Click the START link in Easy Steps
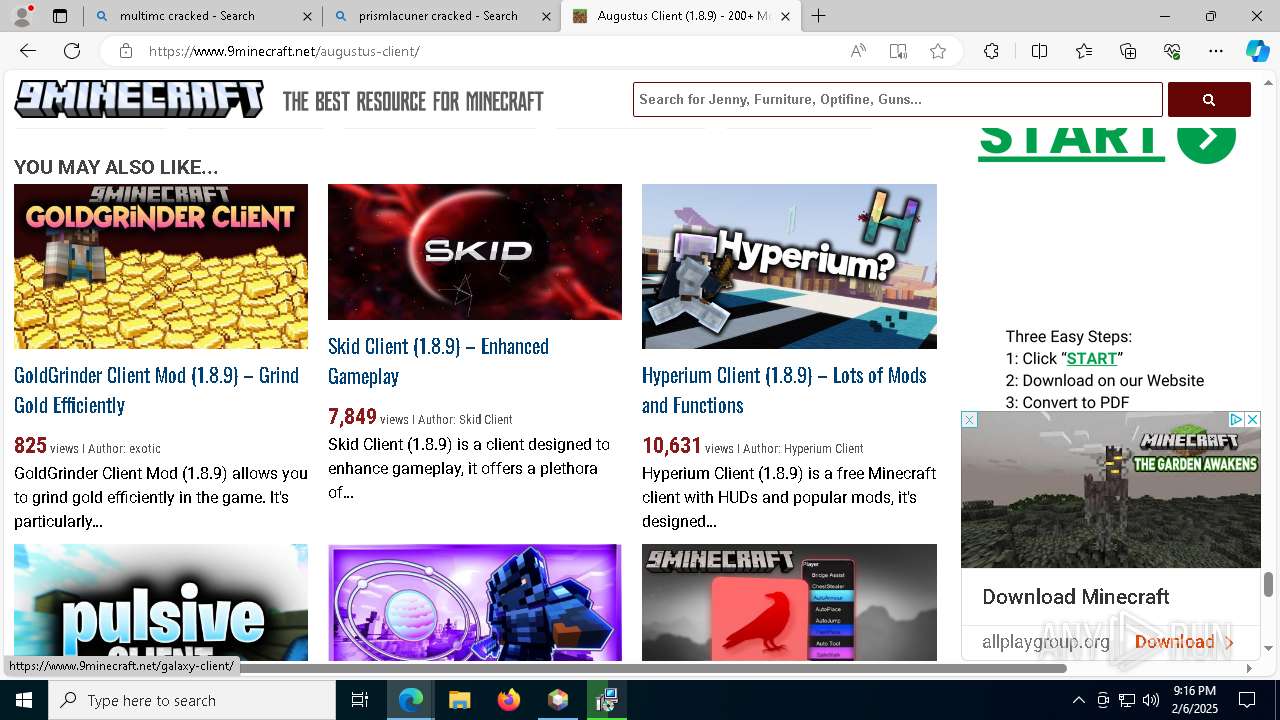1280x720 pixels. pyautogui.click(x=1092, y=358)
